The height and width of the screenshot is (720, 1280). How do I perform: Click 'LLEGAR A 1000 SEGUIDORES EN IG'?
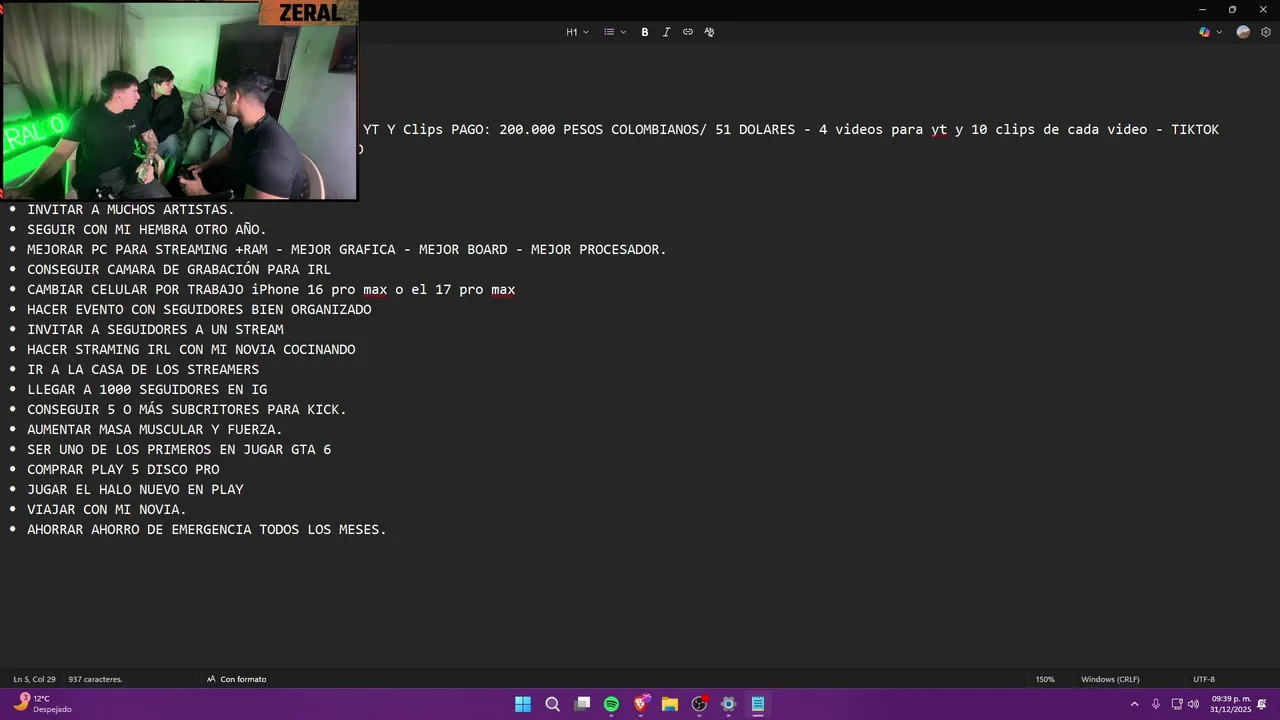(147, 389)
